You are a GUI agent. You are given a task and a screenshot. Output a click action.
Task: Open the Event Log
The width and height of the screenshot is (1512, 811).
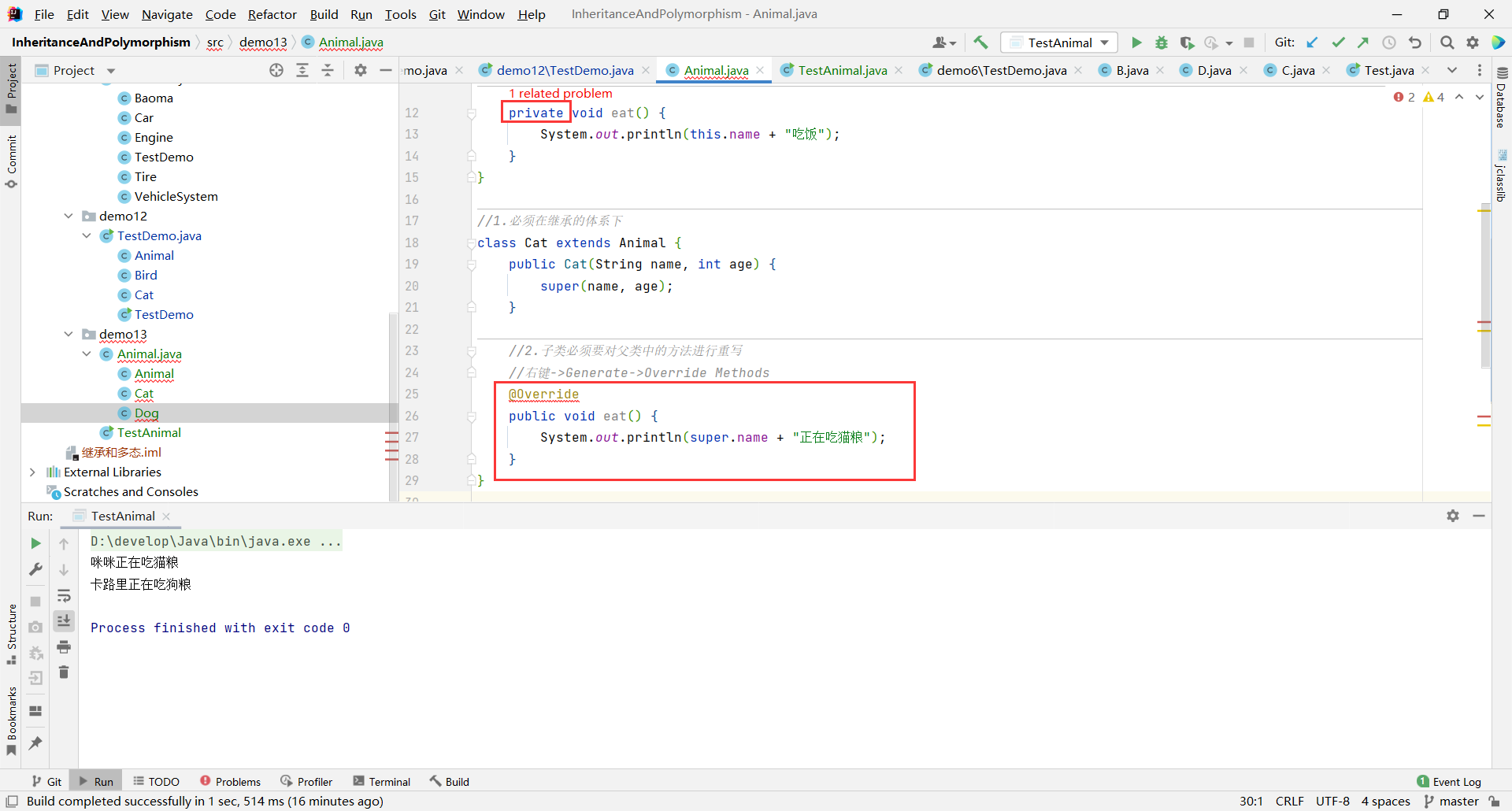pyautogui.click(x=1449, y=781)
